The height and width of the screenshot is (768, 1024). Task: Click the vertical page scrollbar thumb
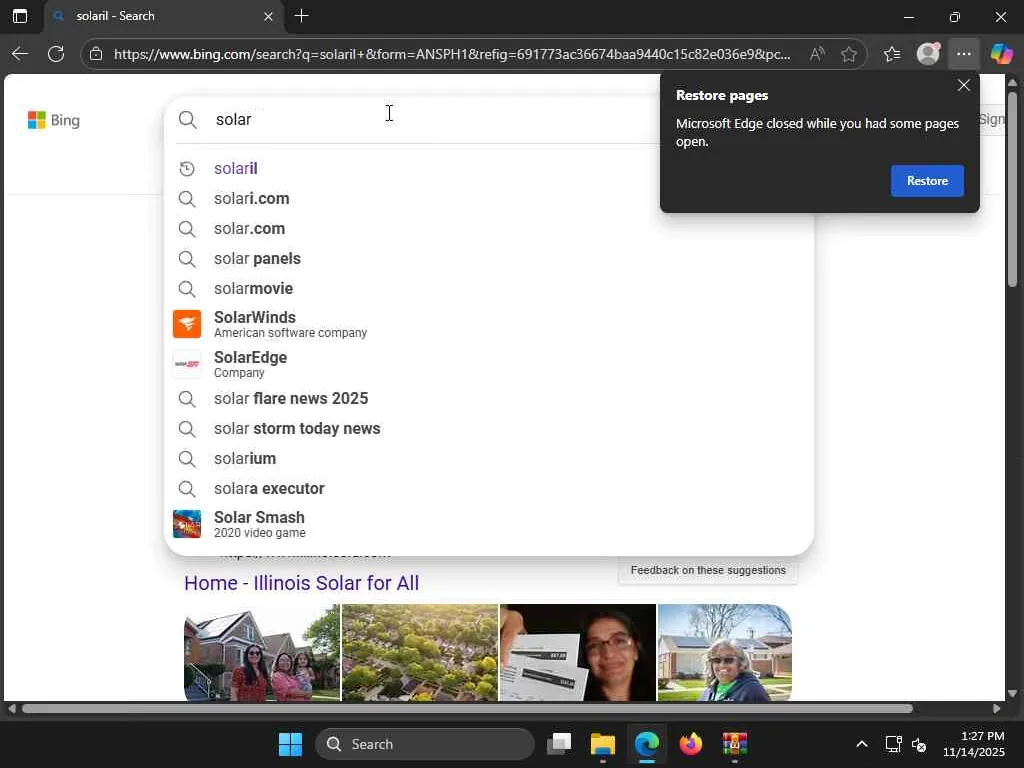tap(1012, 189)
